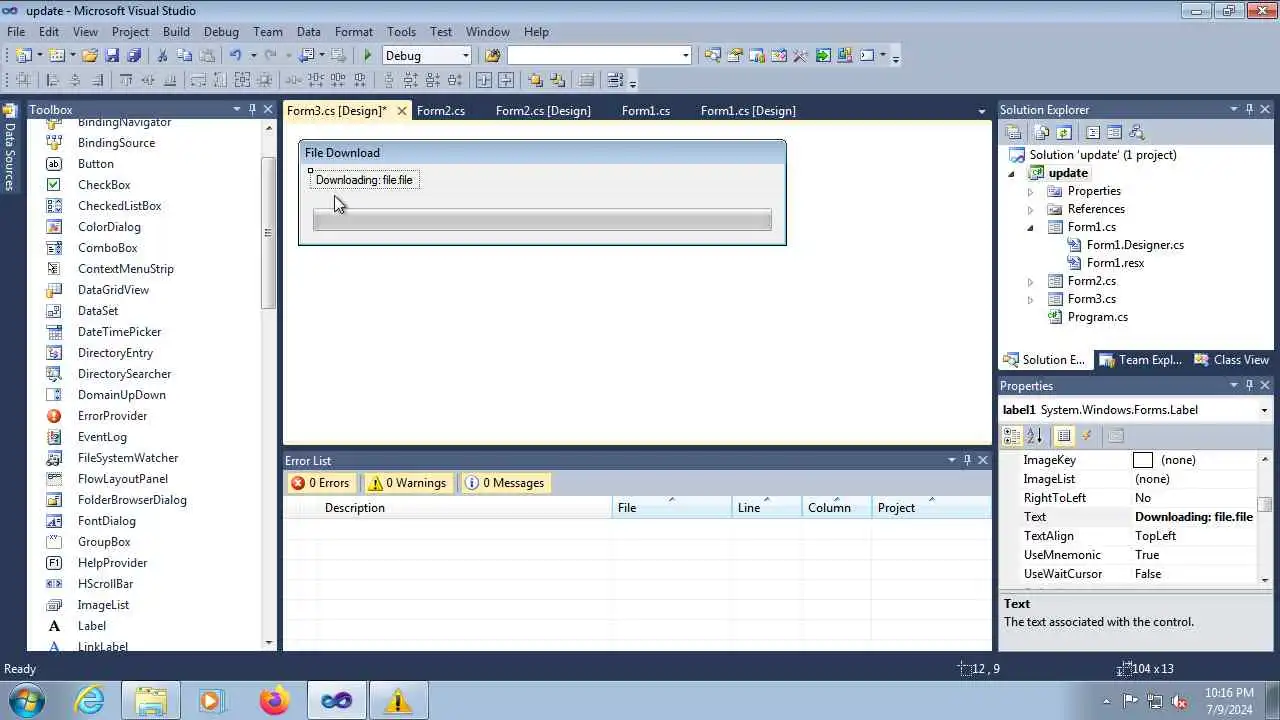
Task: Collapse the Form1.cs node
Action: click(x=1031, y=227)
